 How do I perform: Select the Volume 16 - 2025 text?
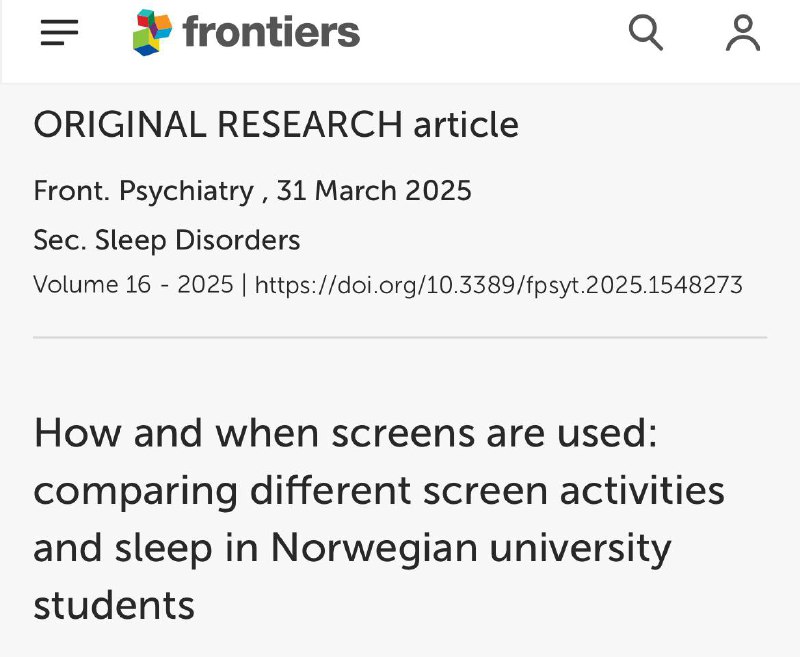click(x=133, y=284)
